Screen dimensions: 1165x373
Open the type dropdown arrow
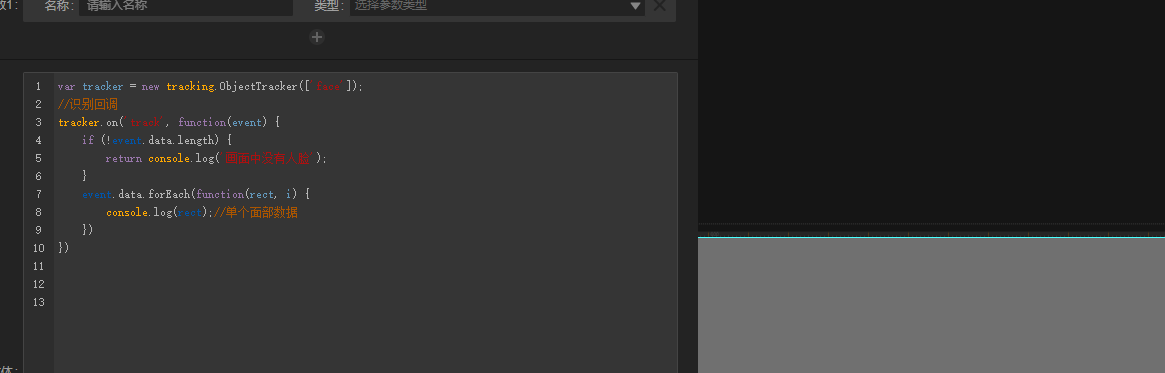pyautogui.click(x=636, y=6)
